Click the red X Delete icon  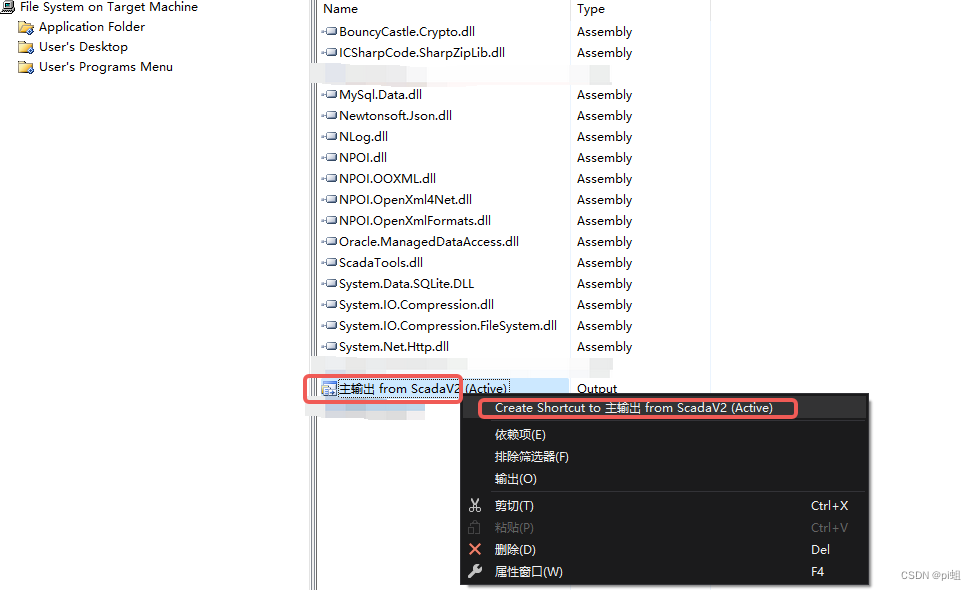tap(475, 549)
